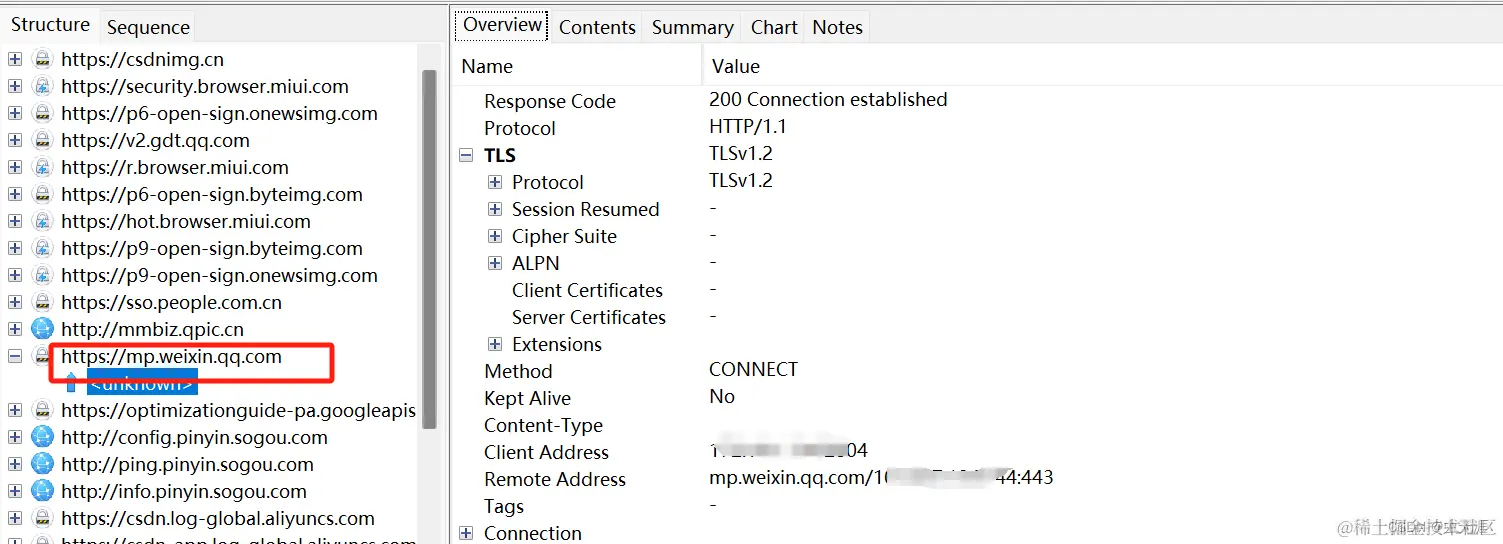Click the icon beside https://csdn.log-global.aliyuncs.com
The height and width of the screenshot is (544, 1503).
42,518
